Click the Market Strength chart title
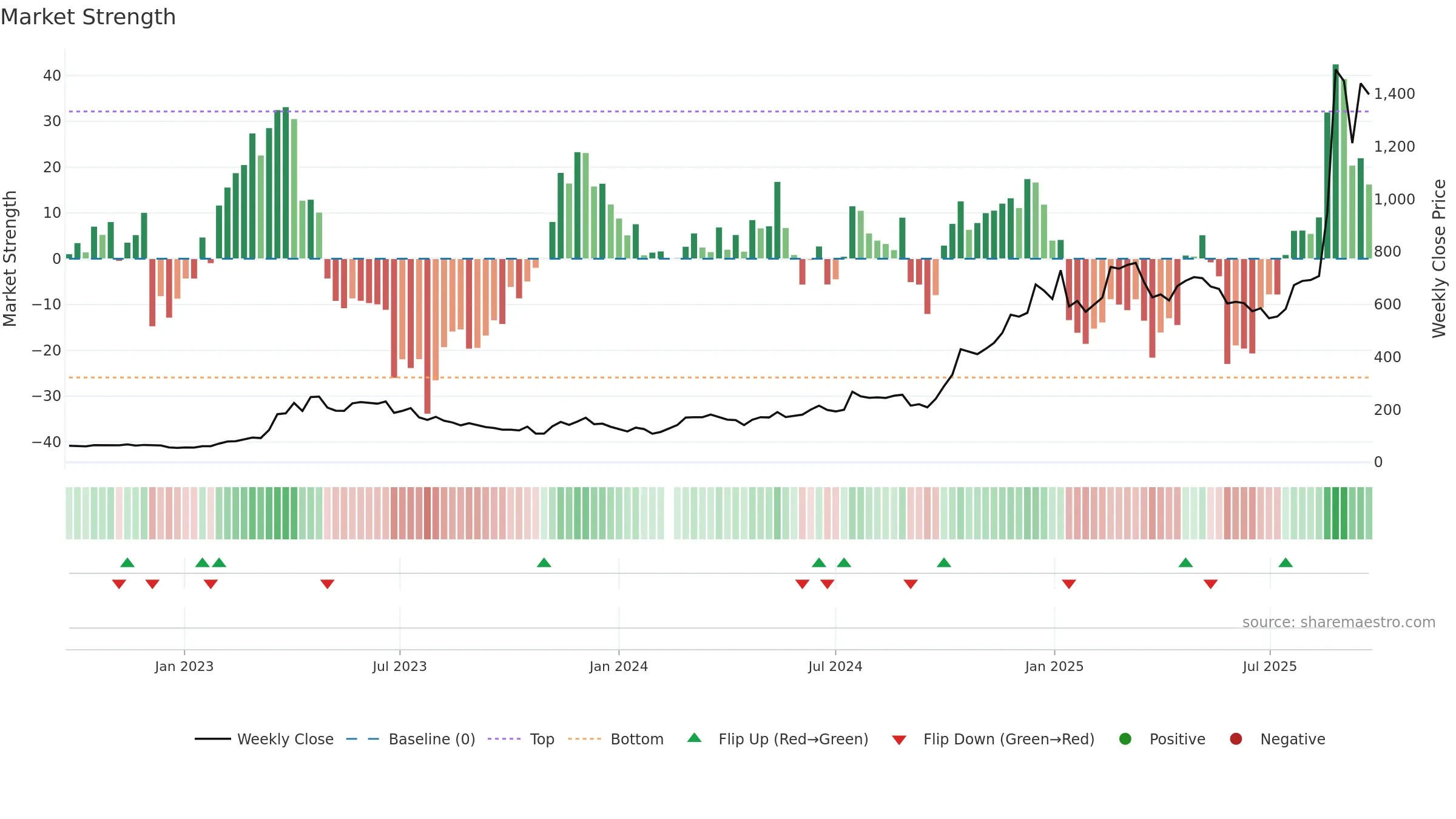Image resolution: width=1456 pixels, height=819 pixels. click(88, 17)
